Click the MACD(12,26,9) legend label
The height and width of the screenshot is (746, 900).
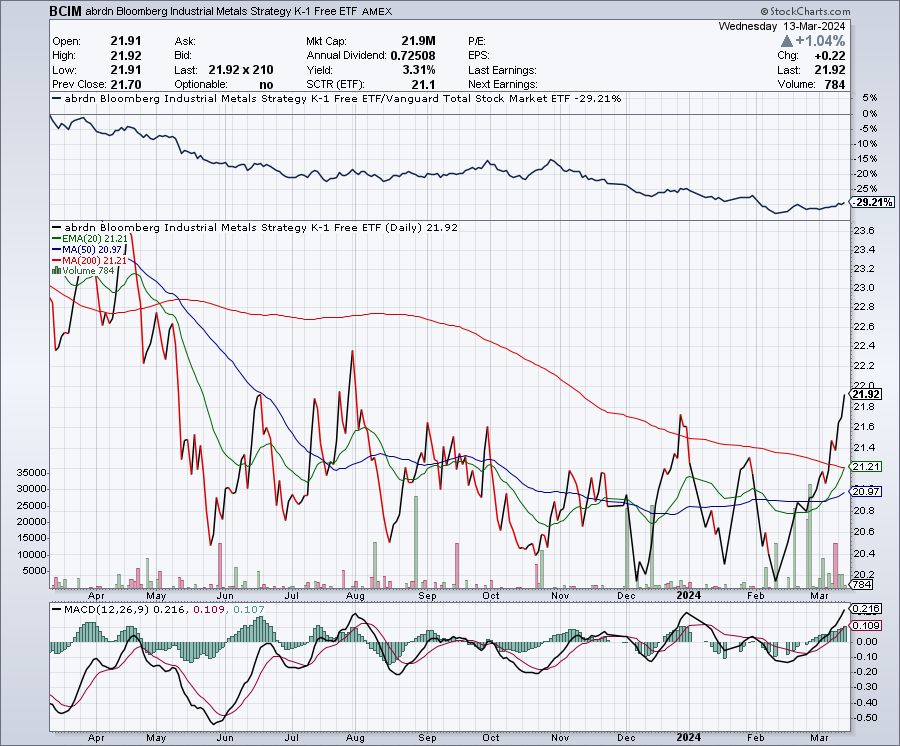[x=106, y=609]
